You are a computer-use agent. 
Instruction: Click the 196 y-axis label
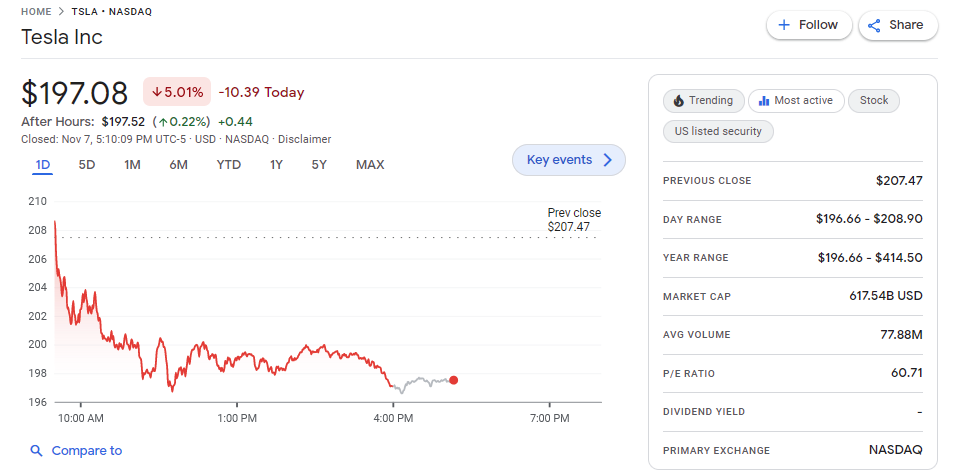(x=38, y=402)
